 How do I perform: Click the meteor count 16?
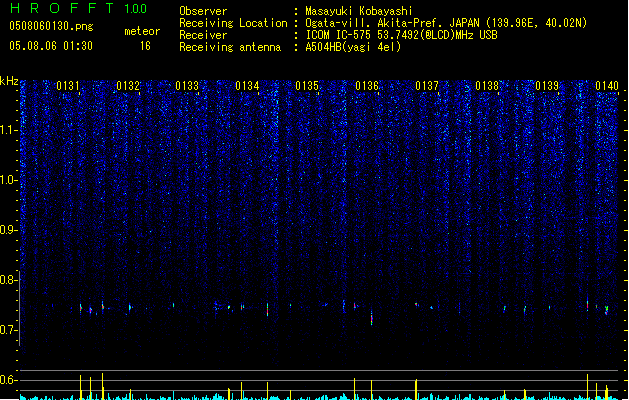pyautogui.click(x=145, y=46)
